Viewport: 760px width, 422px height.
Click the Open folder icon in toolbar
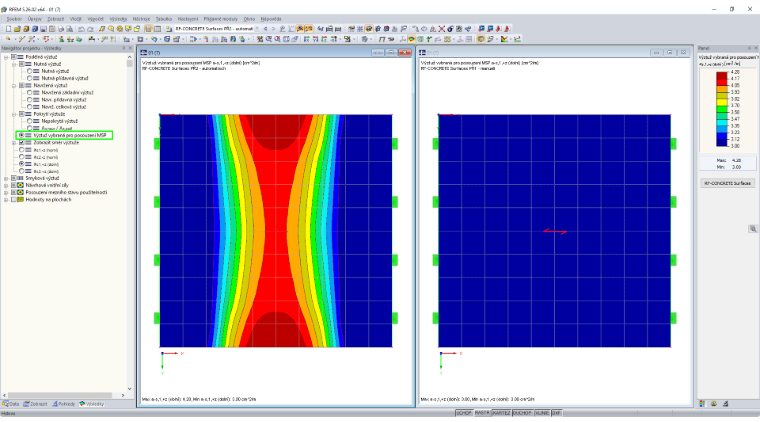[x=17, y=29]
